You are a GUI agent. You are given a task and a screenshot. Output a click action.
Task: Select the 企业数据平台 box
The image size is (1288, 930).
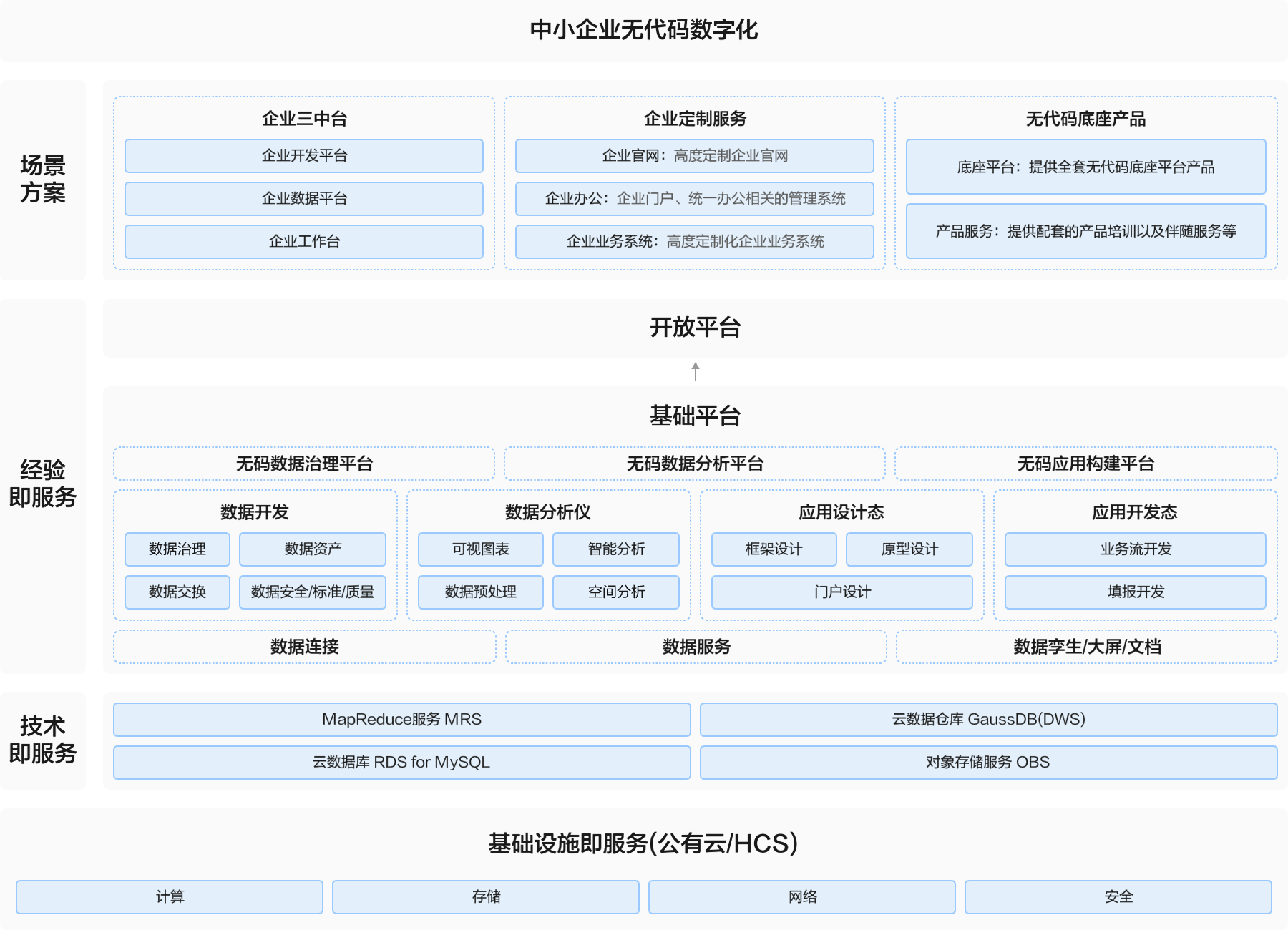pyautogui.click(x=304, y=199)
